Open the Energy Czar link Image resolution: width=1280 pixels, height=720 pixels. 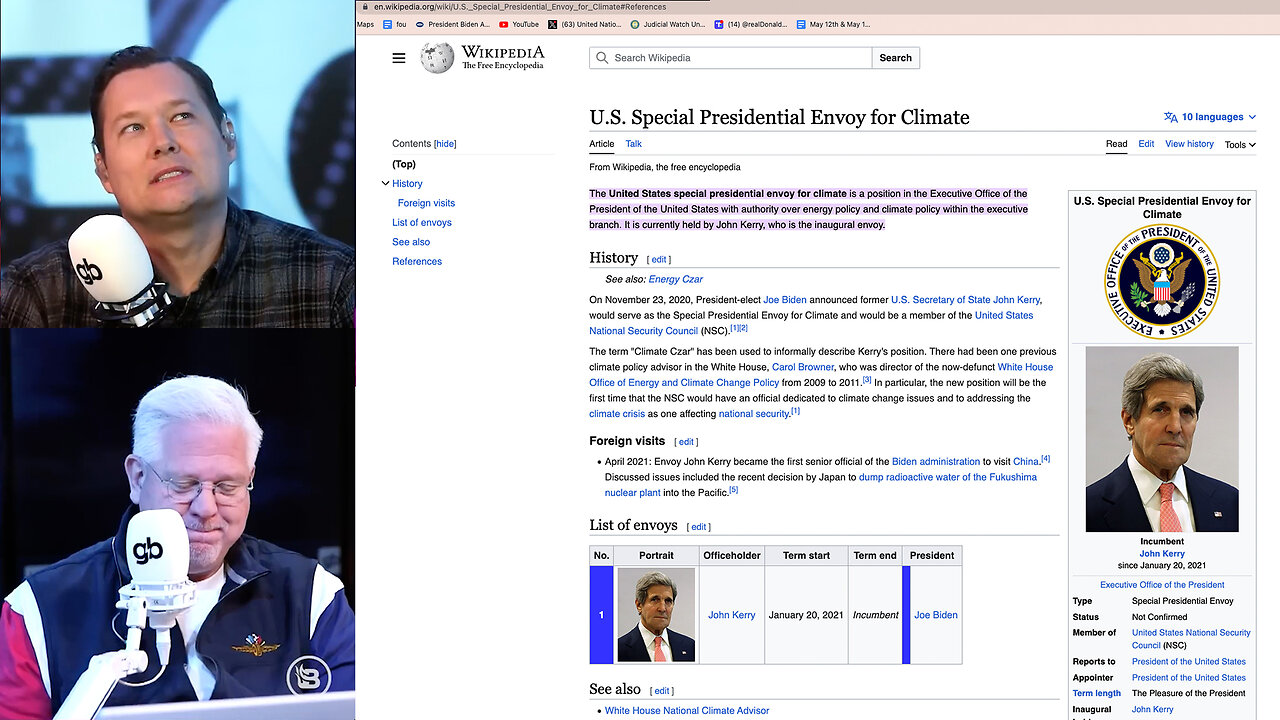click(x=676, y=279)
